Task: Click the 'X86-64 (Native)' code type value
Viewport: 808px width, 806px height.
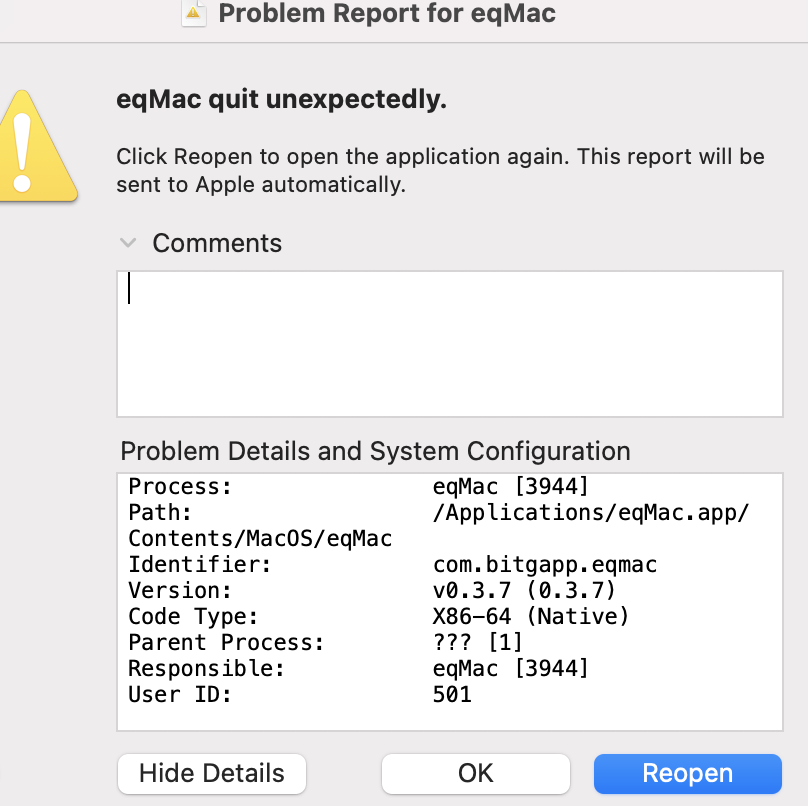Action: 531,616
